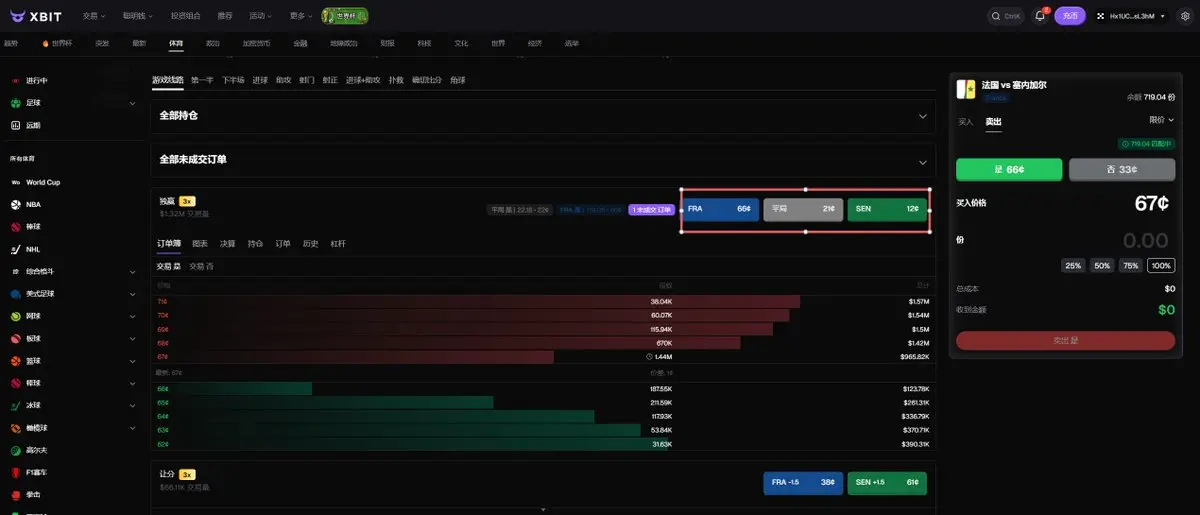Switch to 体育 category tab
Screen dimensions: 1200x515
(176, 43)
